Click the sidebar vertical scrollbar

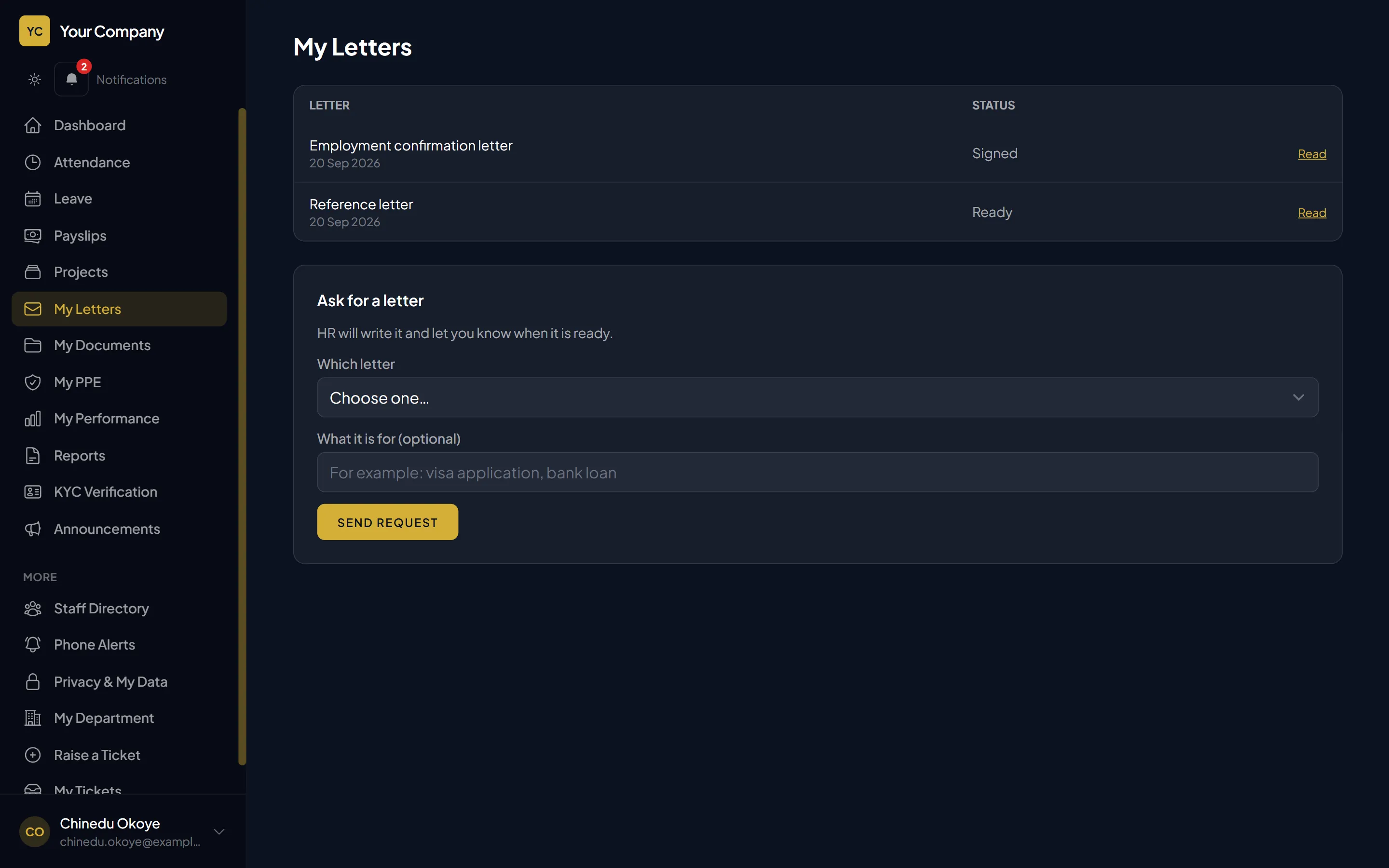(242, 436)
